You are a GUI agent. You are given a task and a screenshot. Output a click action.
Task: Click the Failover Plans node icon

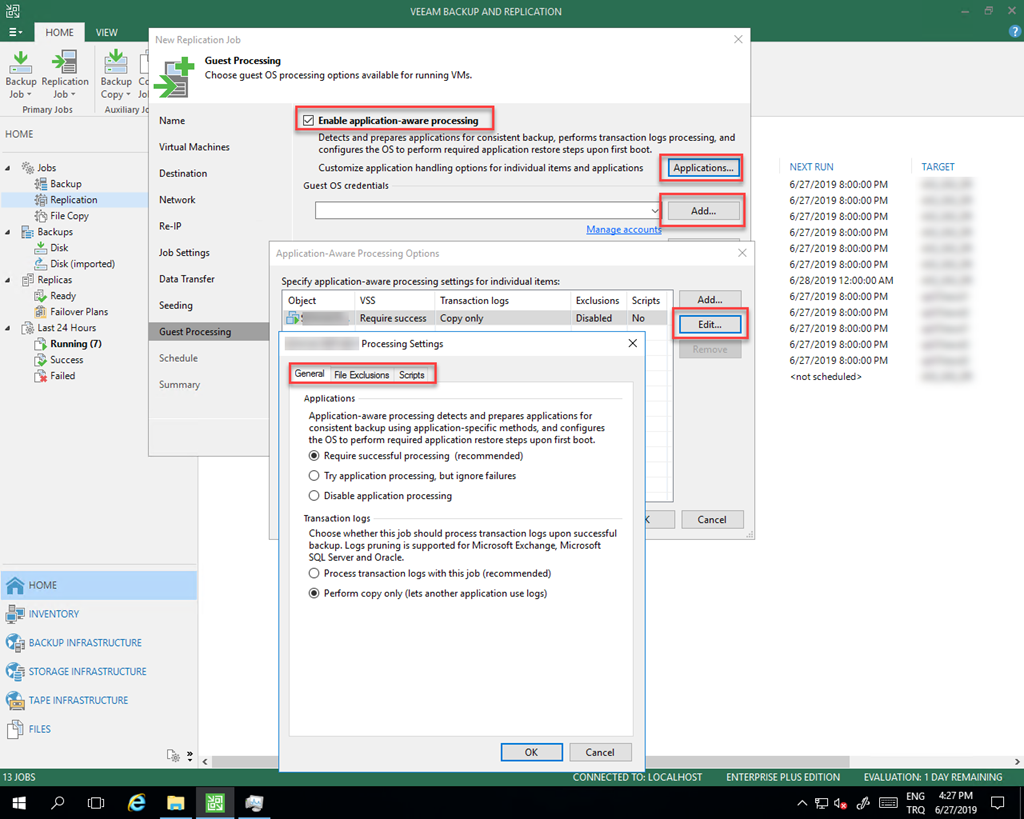point(41,312)
